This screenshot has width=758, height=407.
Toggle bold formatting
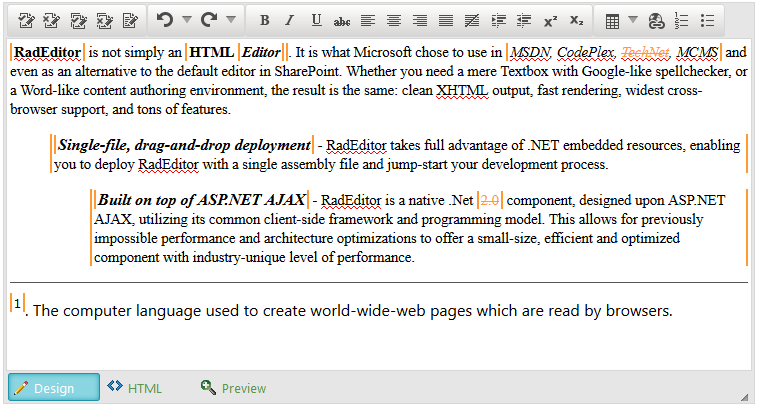(264, 20)
